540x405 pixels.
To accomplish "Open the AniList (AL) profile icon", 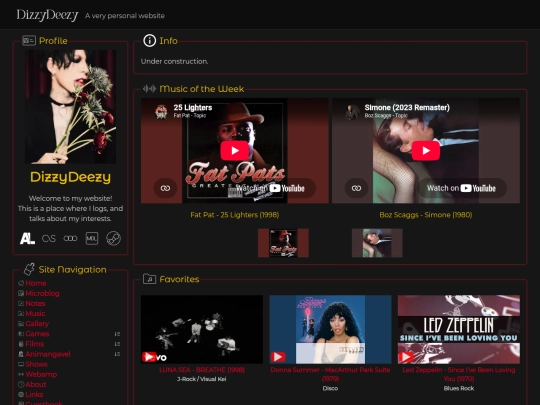I will [x=27, y=238].
